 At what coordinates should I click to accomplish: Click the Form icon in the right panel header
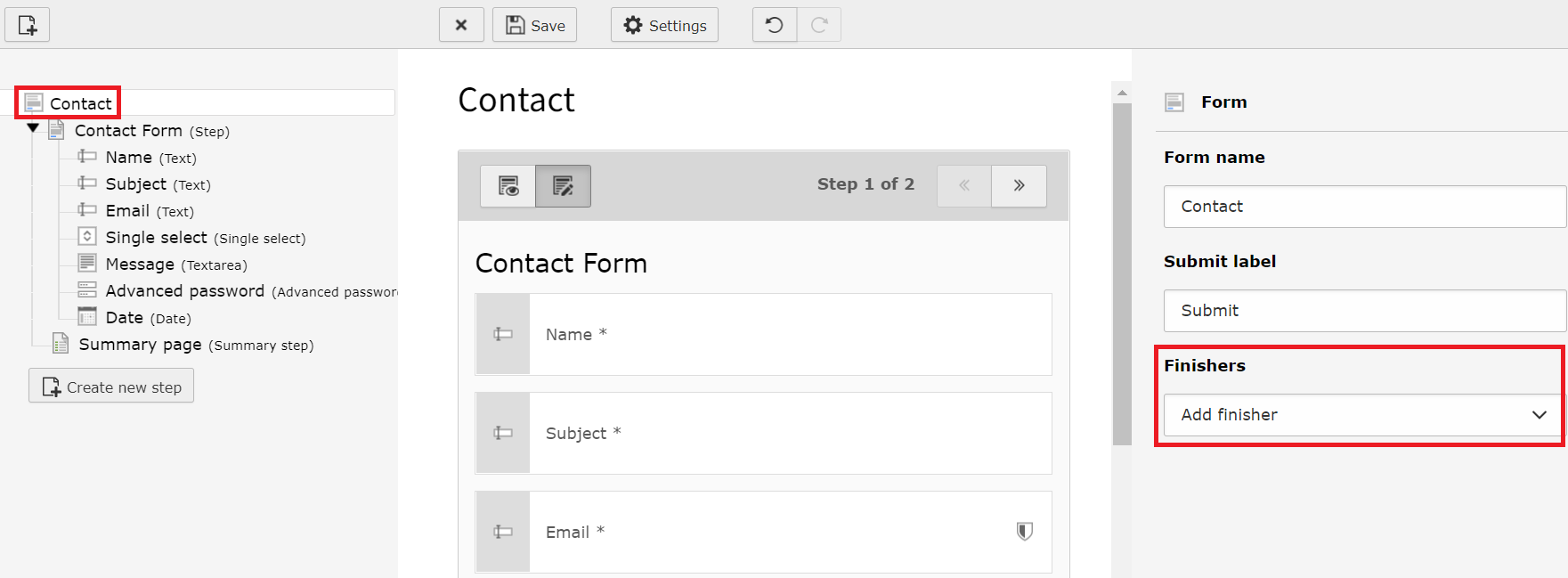coord(1174,102)
